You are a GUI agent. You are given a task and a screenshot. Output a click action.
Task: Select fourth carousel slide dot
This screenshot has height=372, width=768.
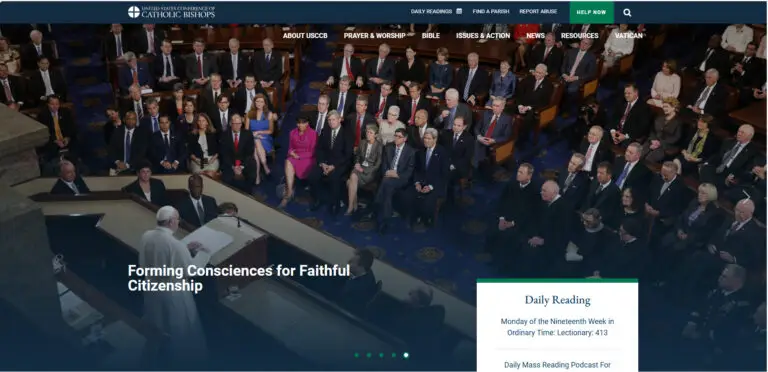(394, 355)
